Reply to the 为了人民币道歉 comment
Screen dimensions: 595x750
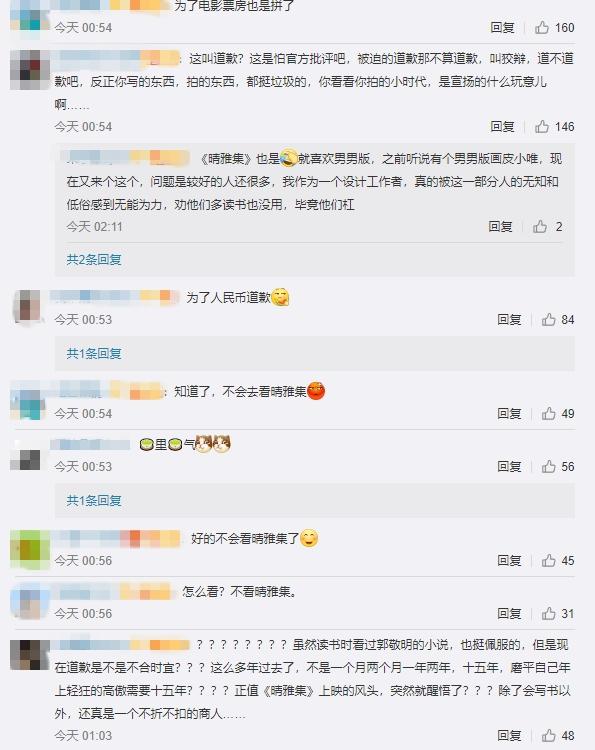509,319
